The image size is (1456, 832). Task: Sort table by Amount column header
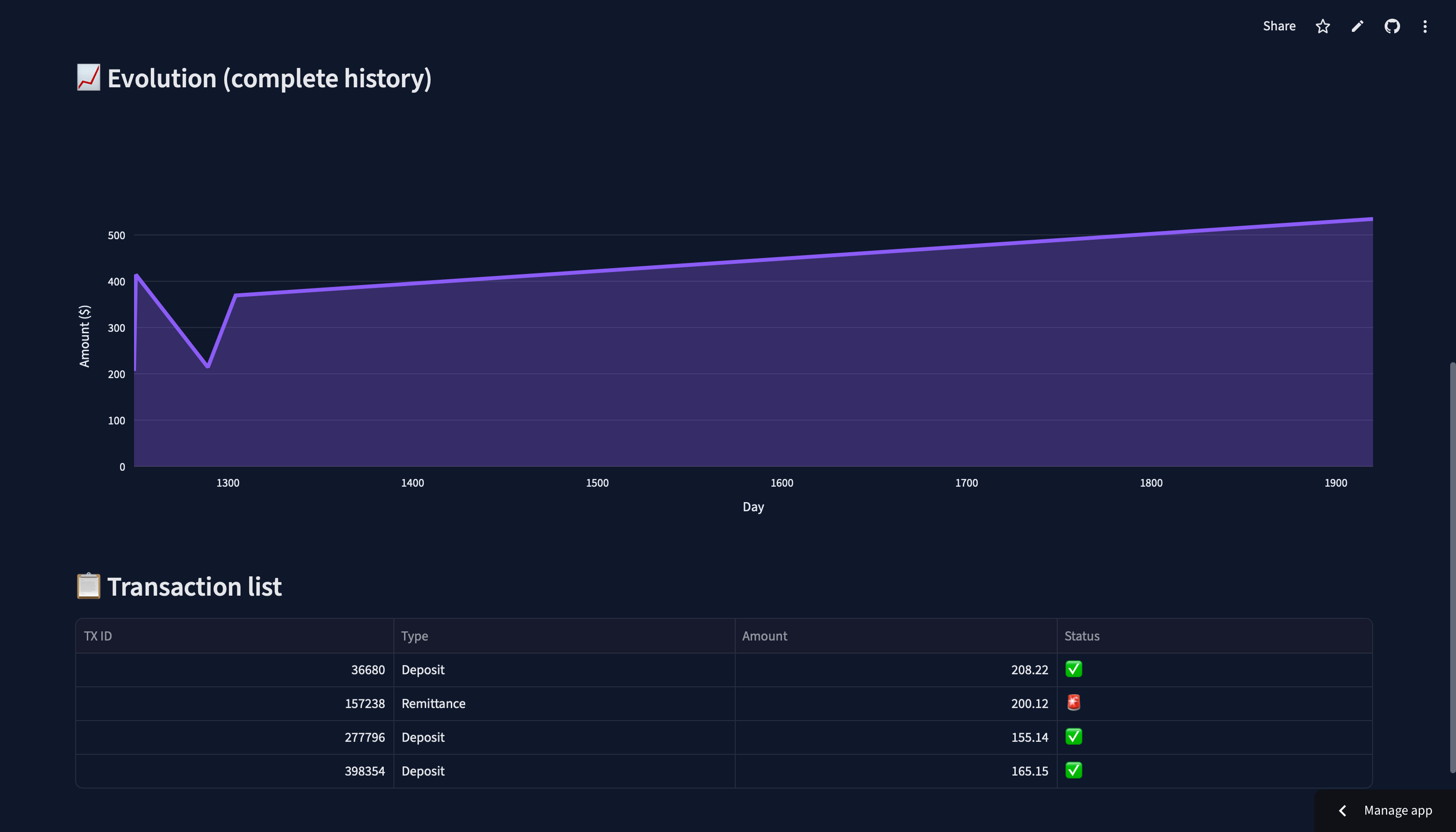click(x=764, y=636)
